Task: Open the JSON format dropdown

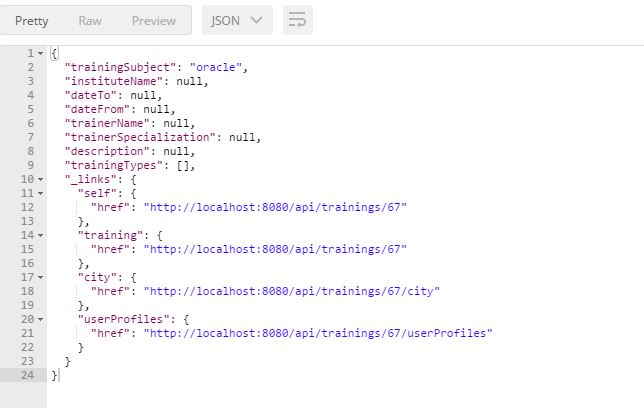Action: click(237, 20)
